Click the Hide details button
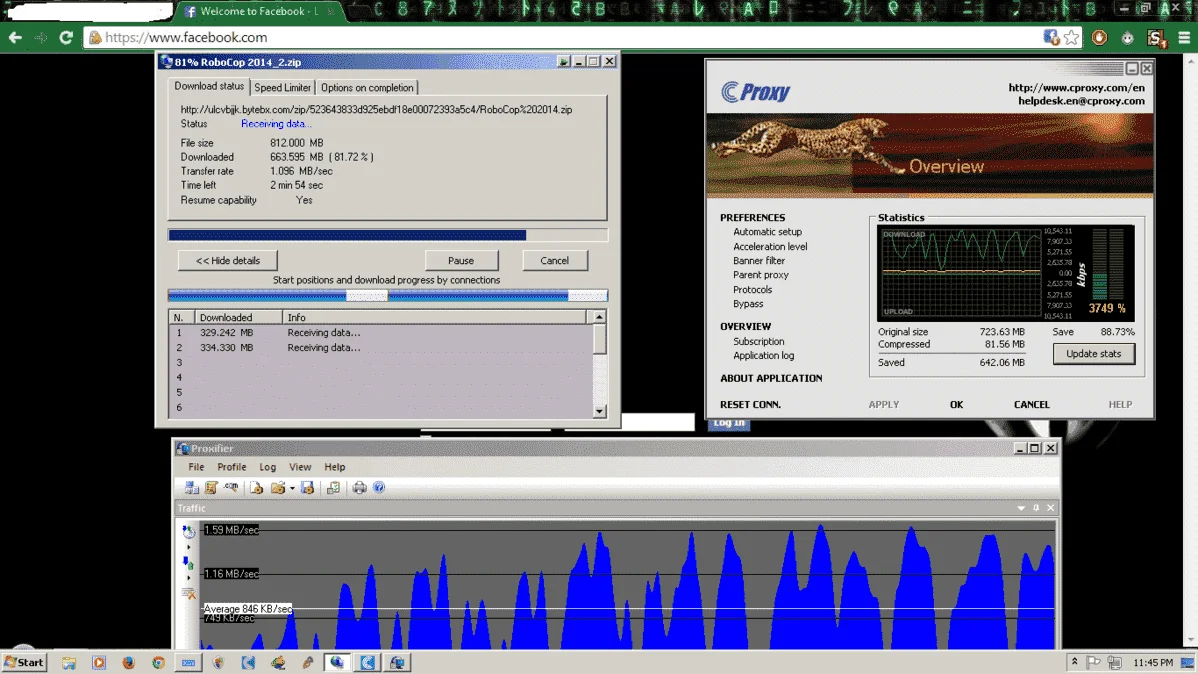Viewport: 1198px width, 674px height. tap(228, 261)
